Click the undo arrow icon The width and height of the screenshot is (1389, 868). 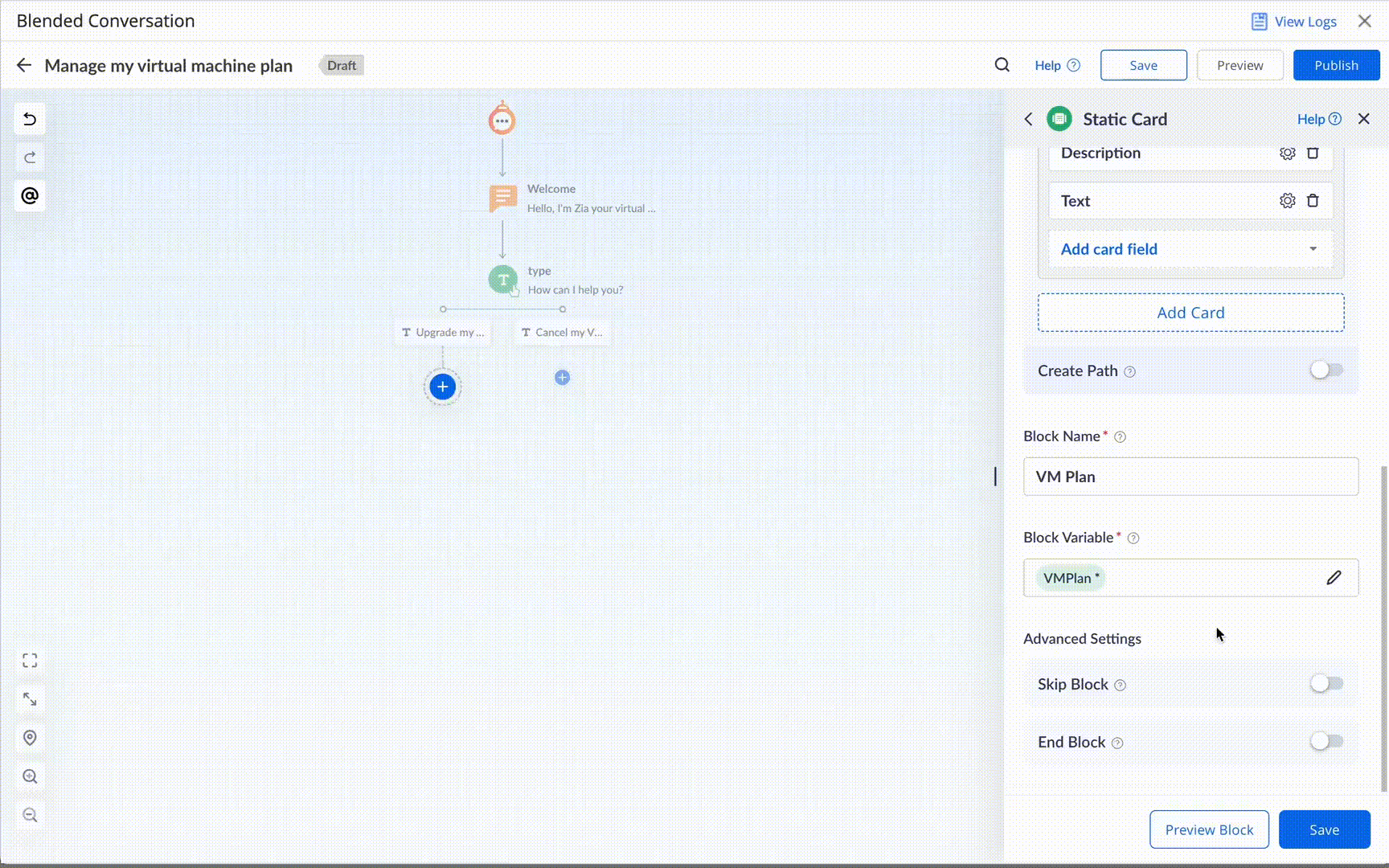point(30,119)
